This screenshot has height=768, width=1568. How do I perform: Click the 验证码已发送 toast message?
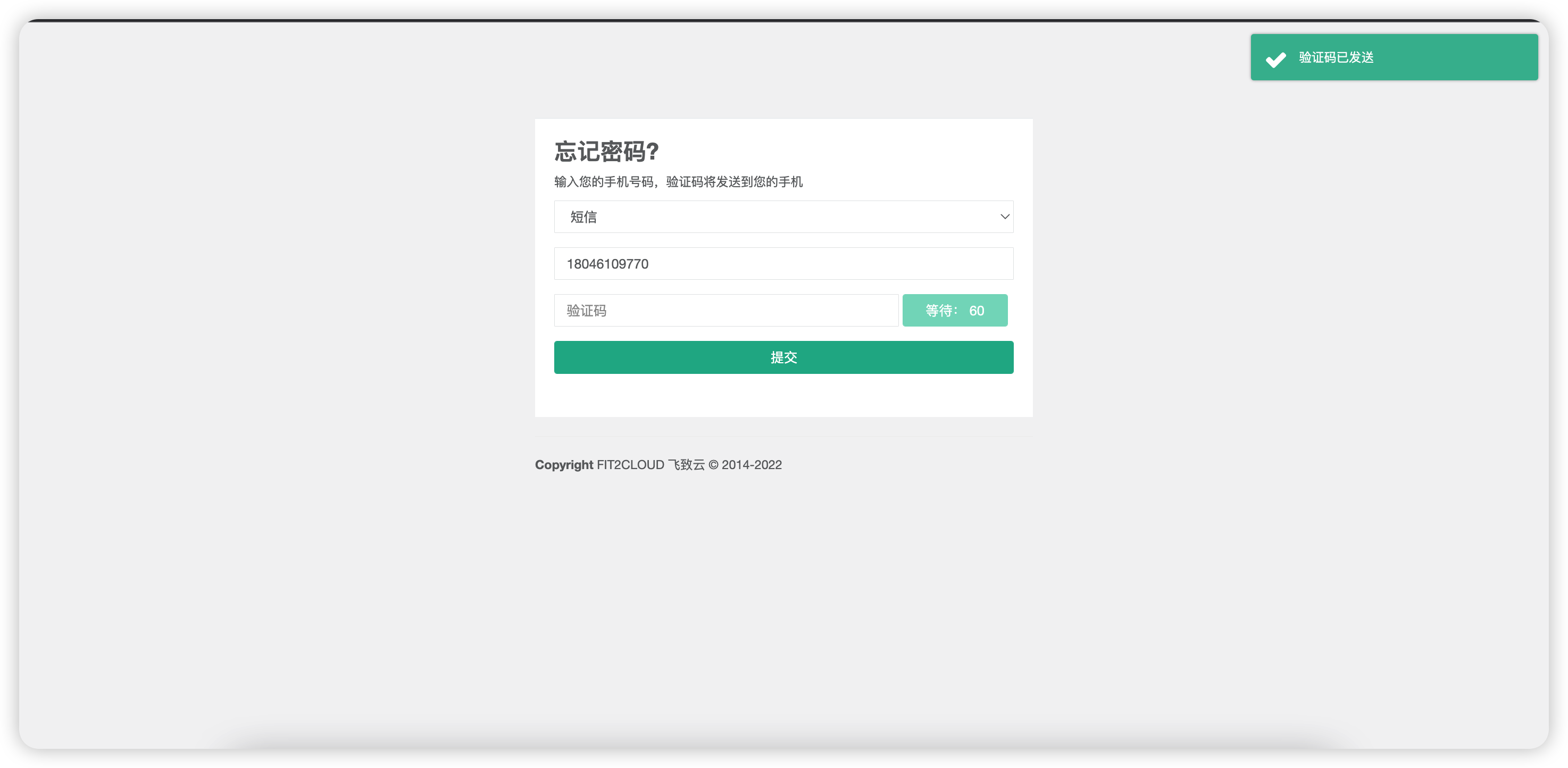(x=1394, y=57)
